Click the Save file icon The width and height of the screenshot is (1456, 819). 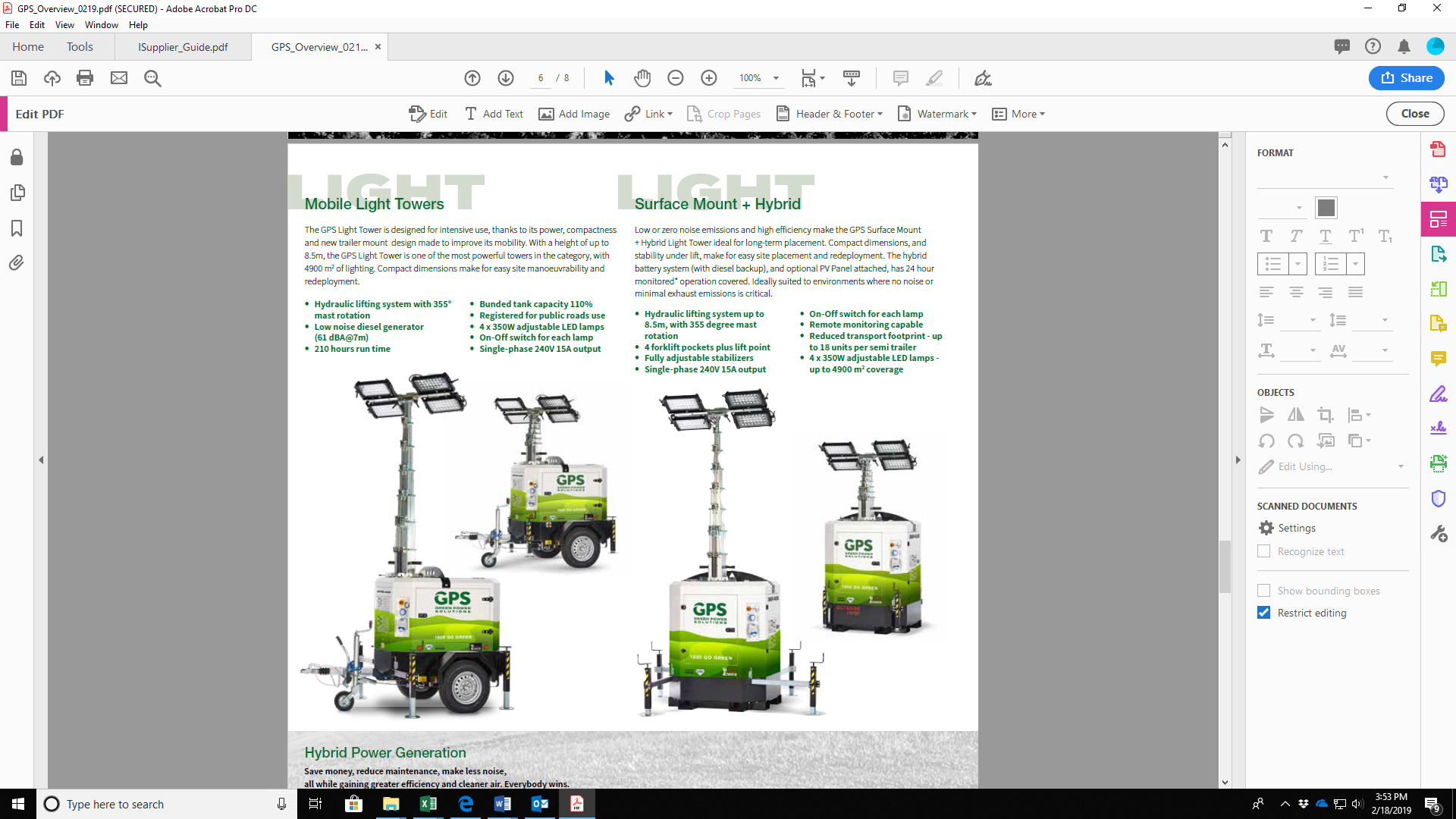point(19,78)
